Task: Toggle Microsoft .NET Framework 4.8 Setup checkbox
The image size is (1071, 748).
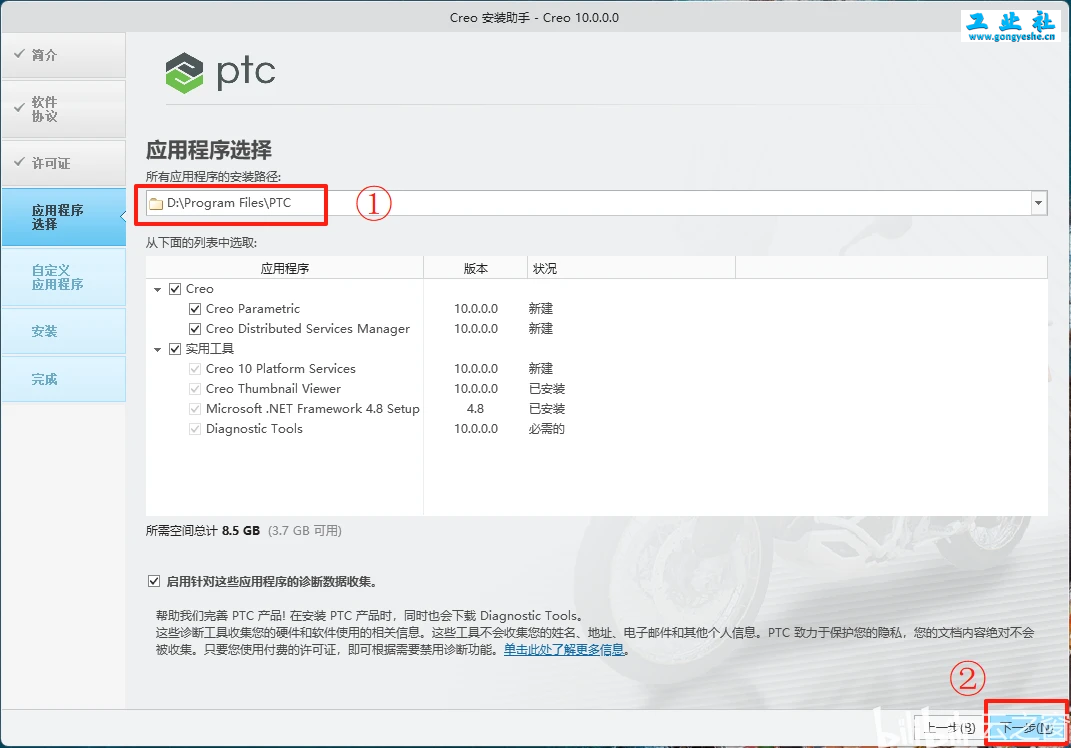Action: (195, 408)
